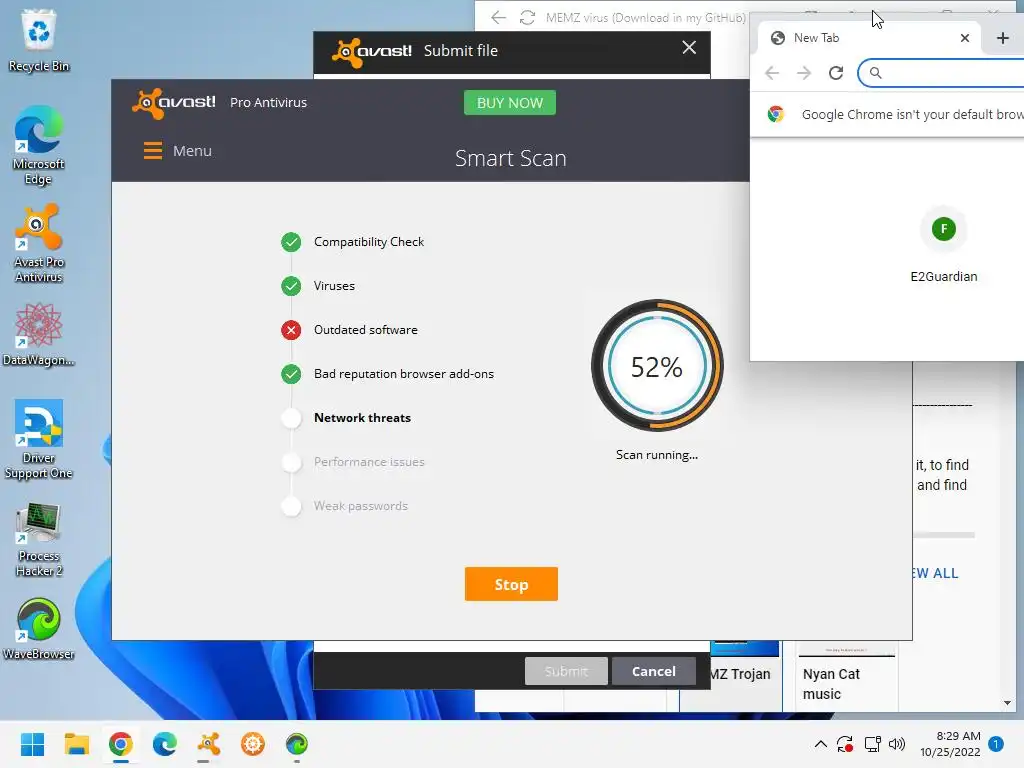Click scrollbar down arrow in background page
1024x768 pixels.
1007,703
